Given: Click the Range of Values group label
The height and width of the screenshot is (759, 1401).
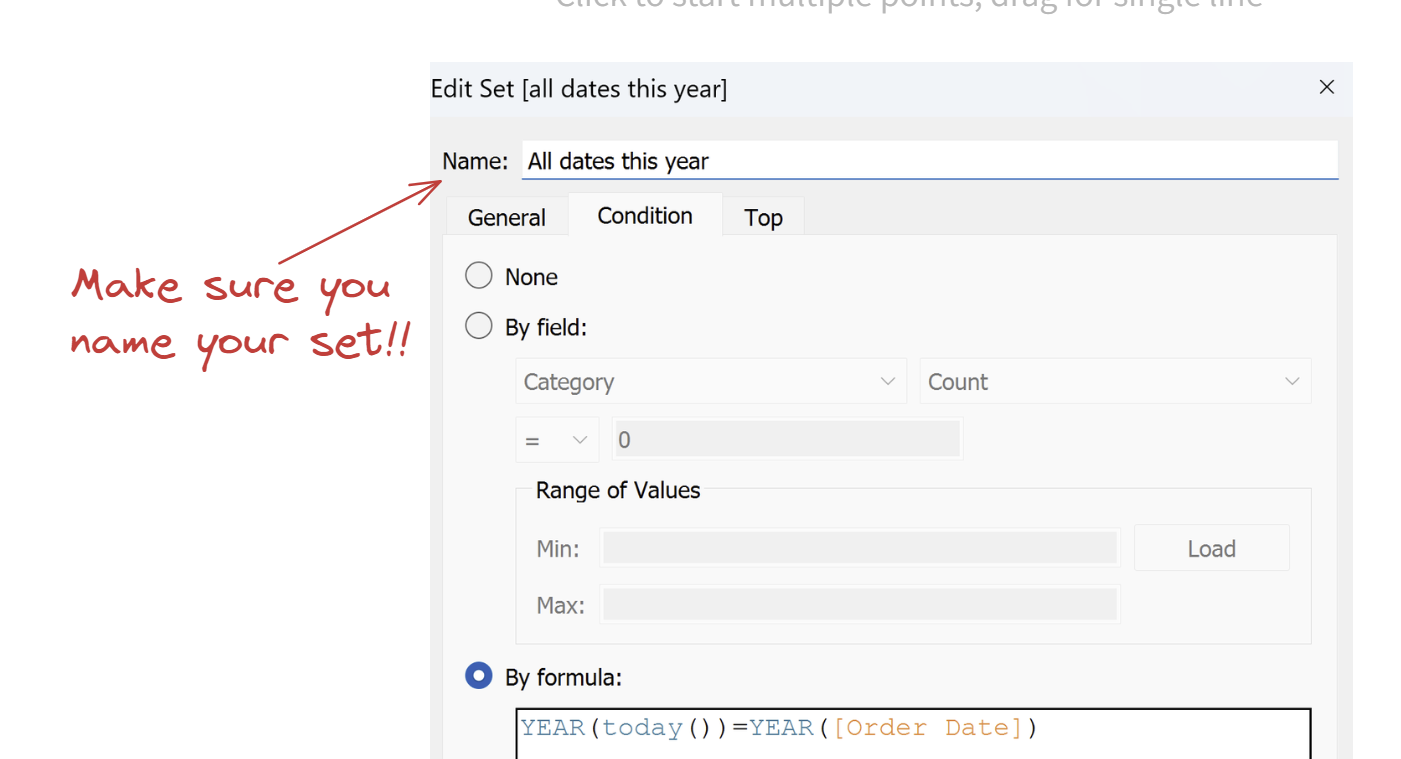Looking at the screenshot, I should pyautogui.click(x=618, y=491).
